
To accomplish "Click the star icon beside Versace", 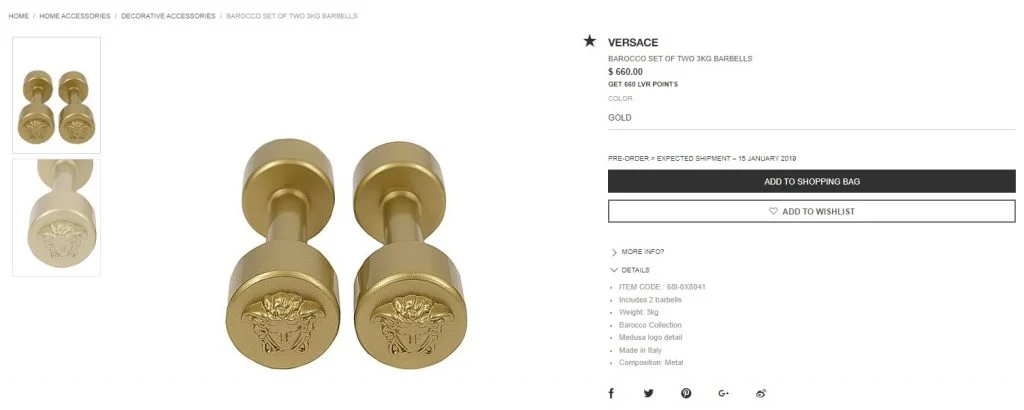I will point(590,41).
